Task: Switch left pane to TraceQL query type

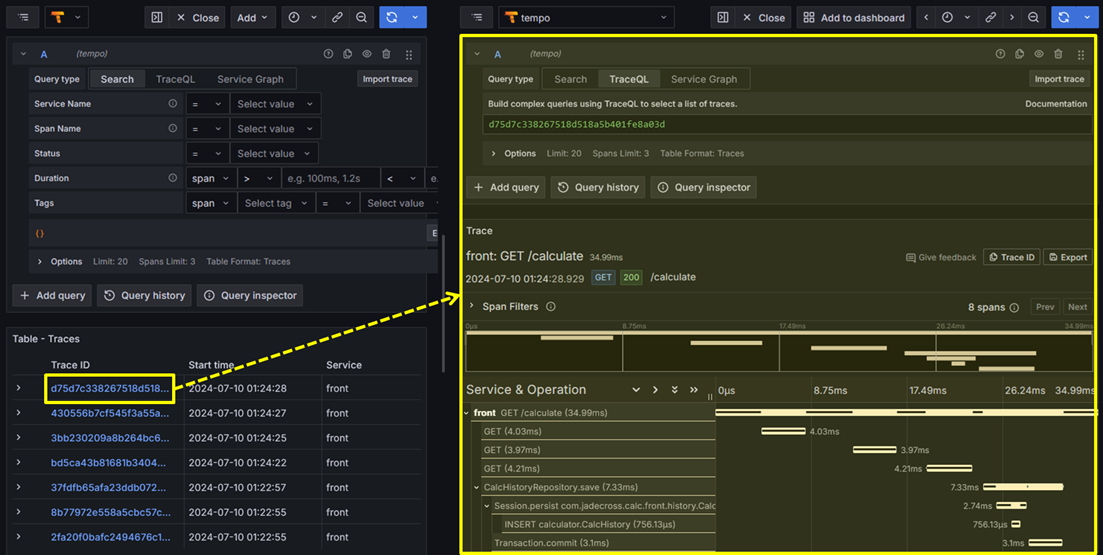Action: (x=176, y=79)
